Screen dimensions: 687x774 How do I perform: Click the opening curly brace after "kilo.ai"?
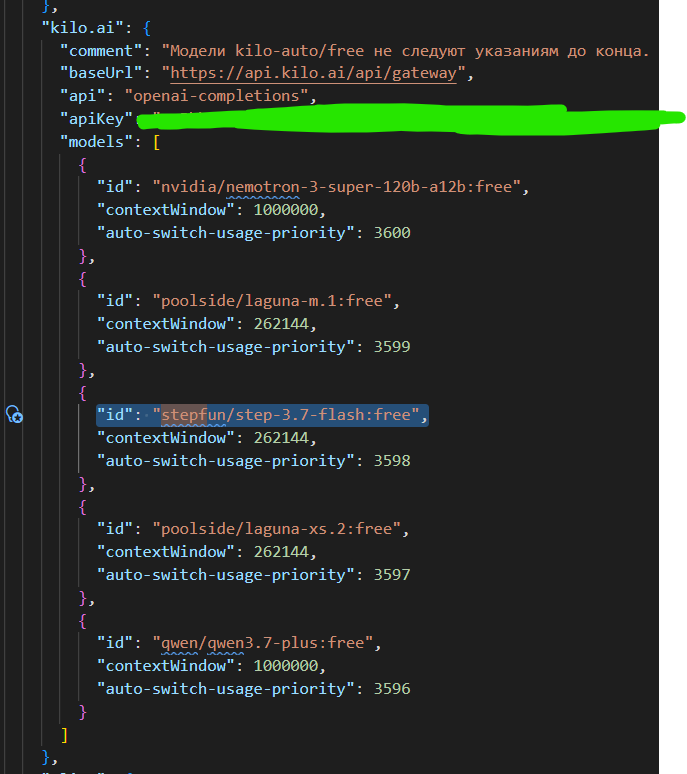[x=147, y=28]
